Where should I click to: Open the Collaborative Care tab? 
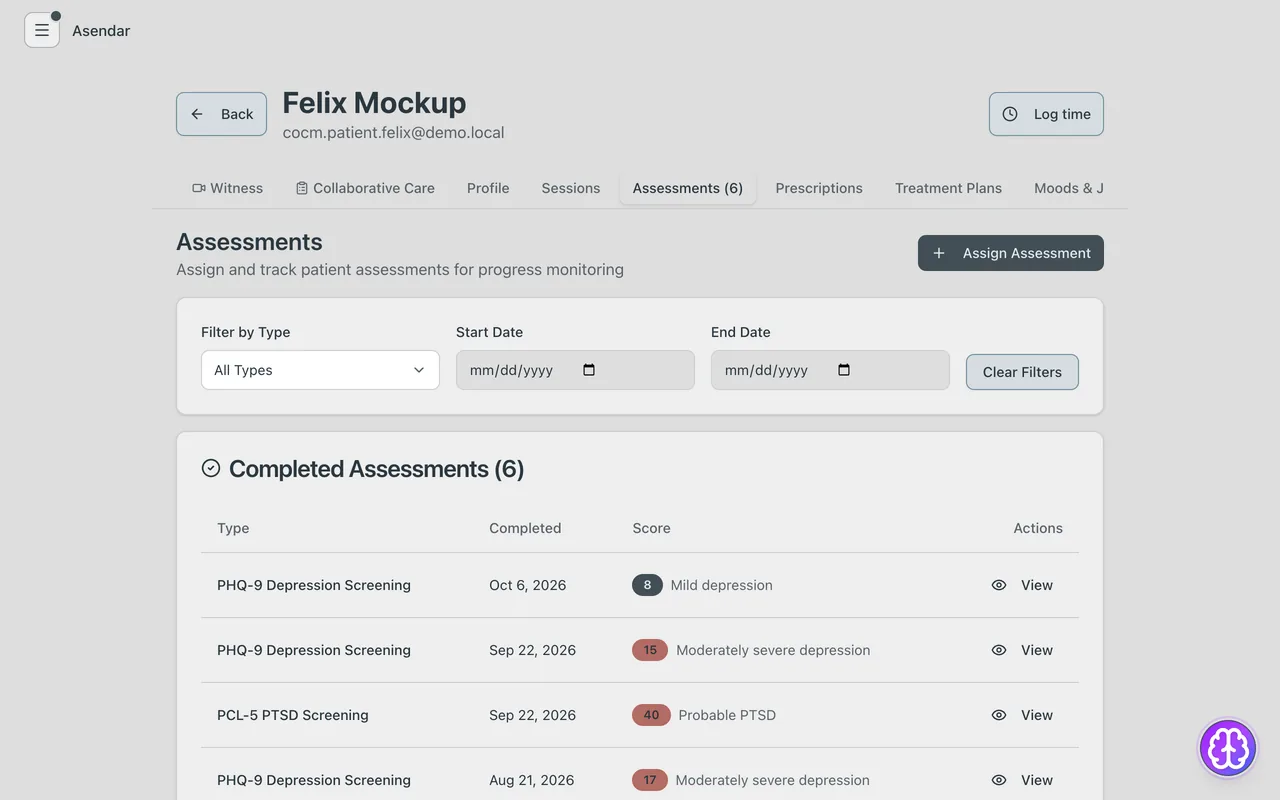point(365,188)
